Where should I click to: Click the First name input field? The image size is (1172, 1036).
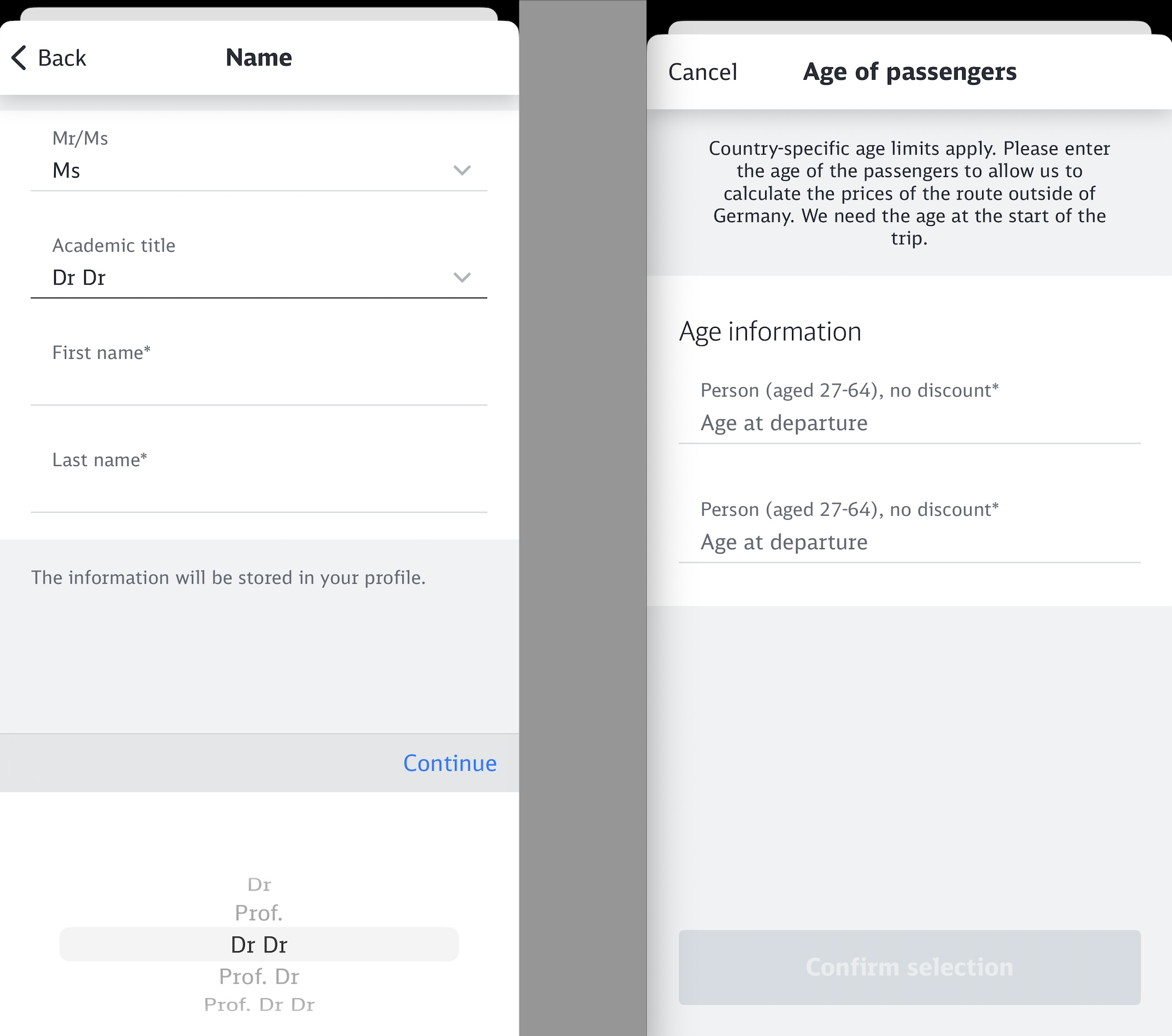[x=258, y=384]
